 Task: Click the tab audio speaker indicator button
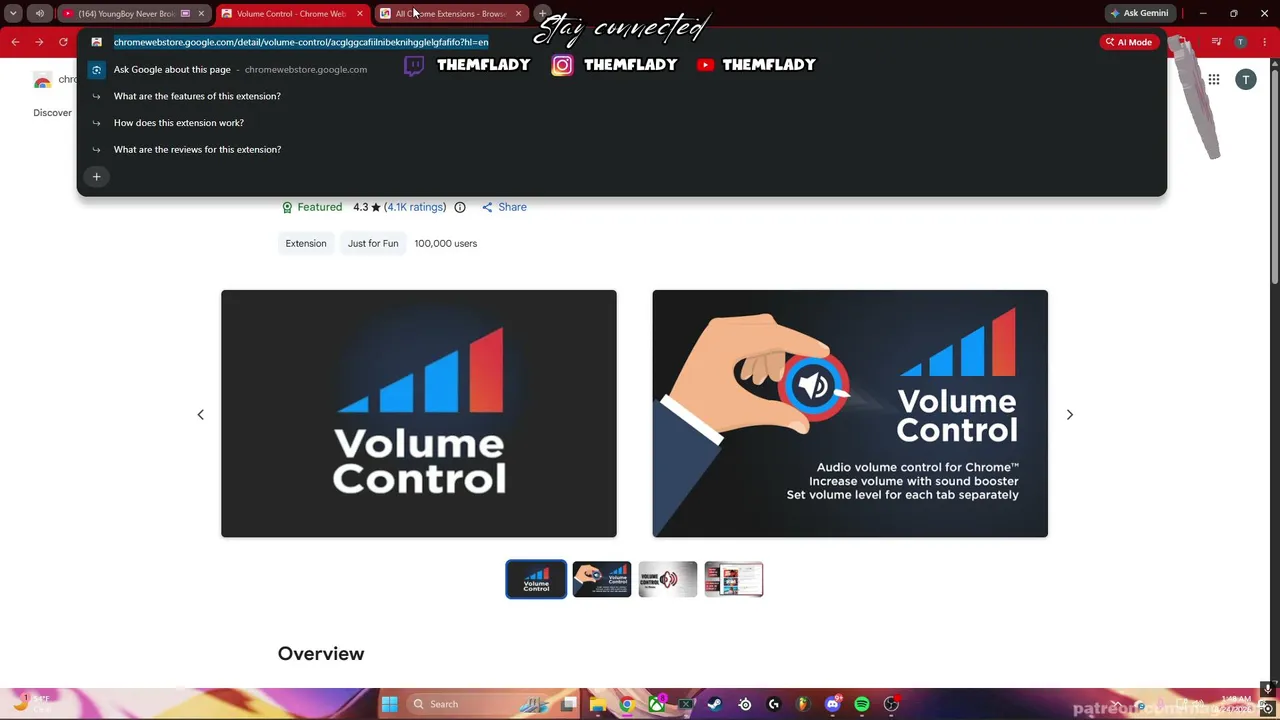(x=39, y=13)
